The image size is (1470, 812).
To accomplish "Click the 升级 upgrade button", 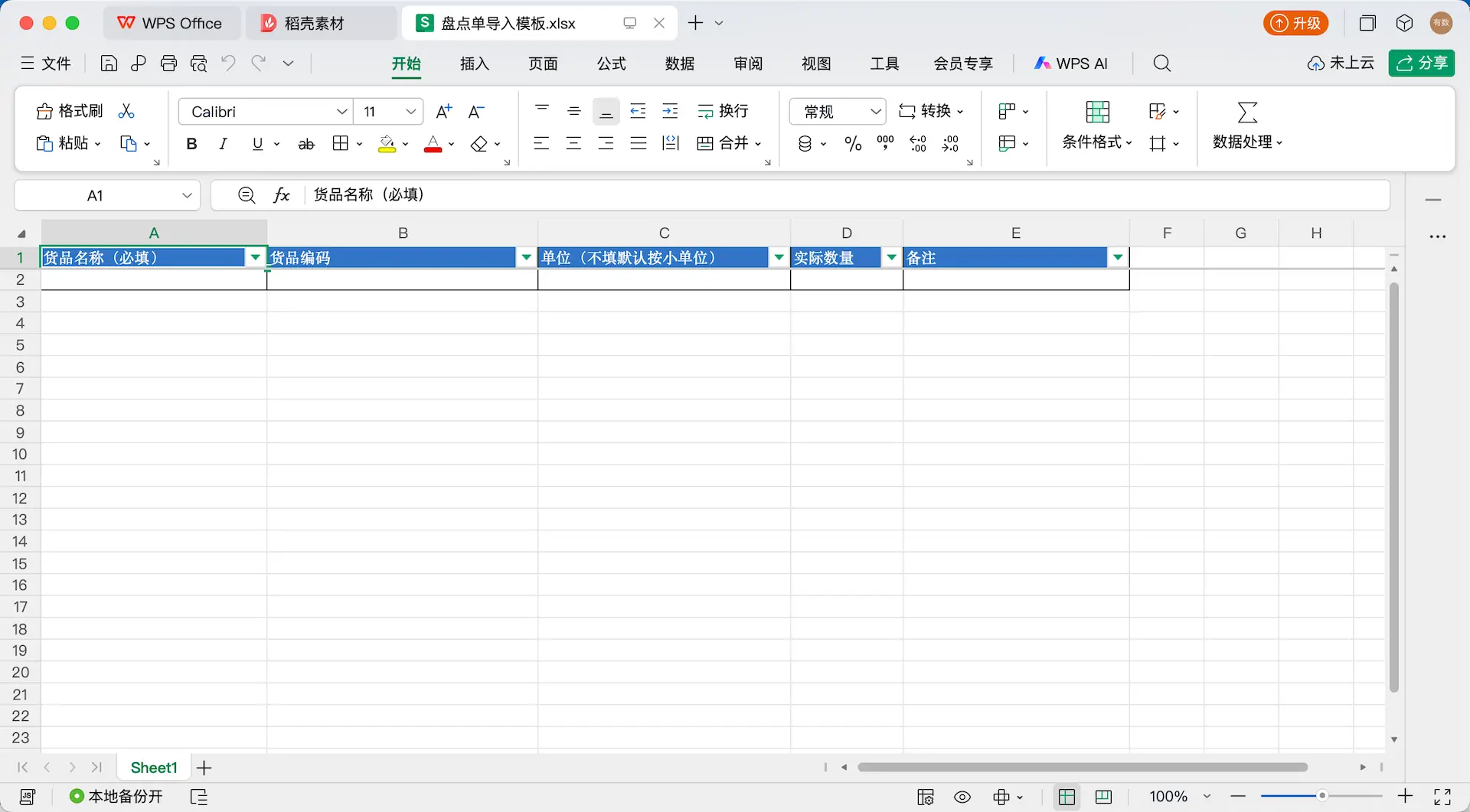I will tap(1296, 23).
